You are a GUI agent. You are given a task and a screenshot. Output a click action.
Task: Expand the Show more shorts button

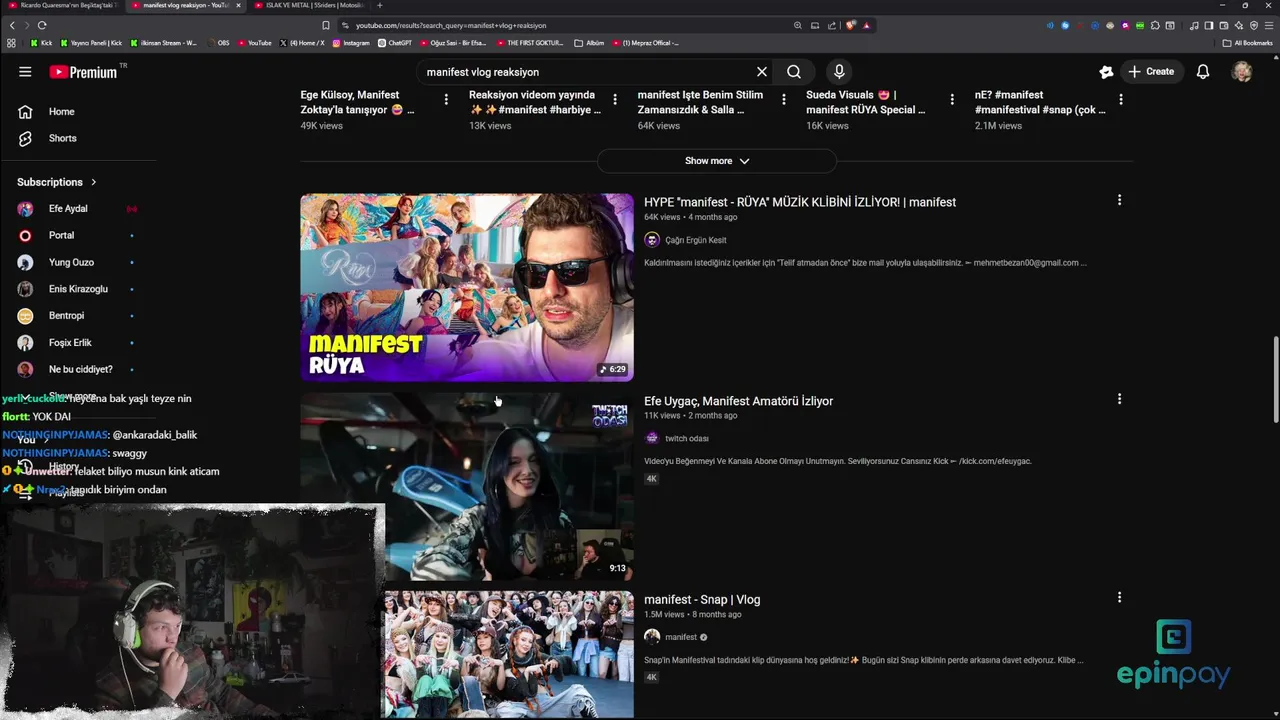coord(716,161)
